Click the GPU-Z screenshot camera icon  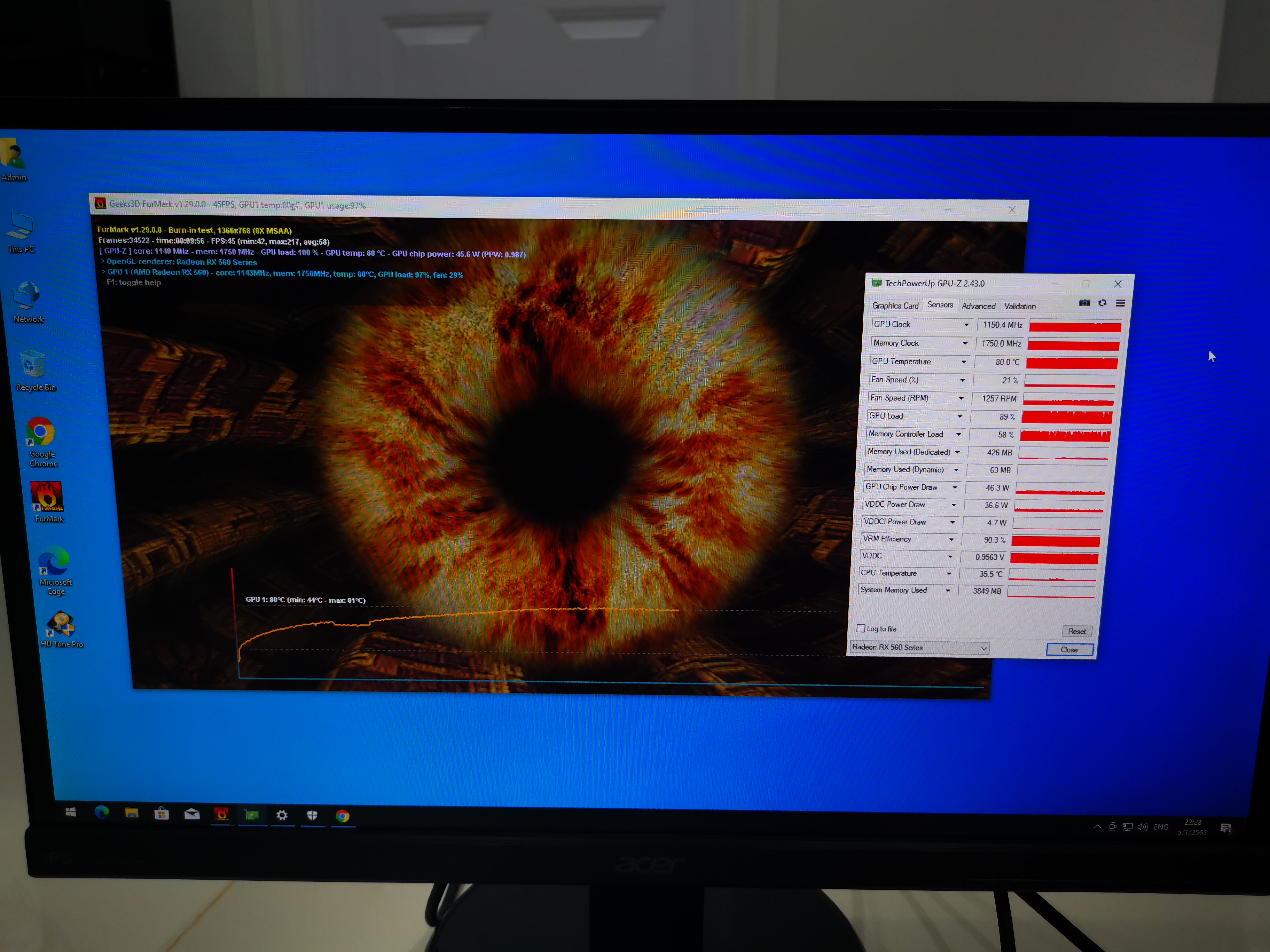coord(1084,303)
